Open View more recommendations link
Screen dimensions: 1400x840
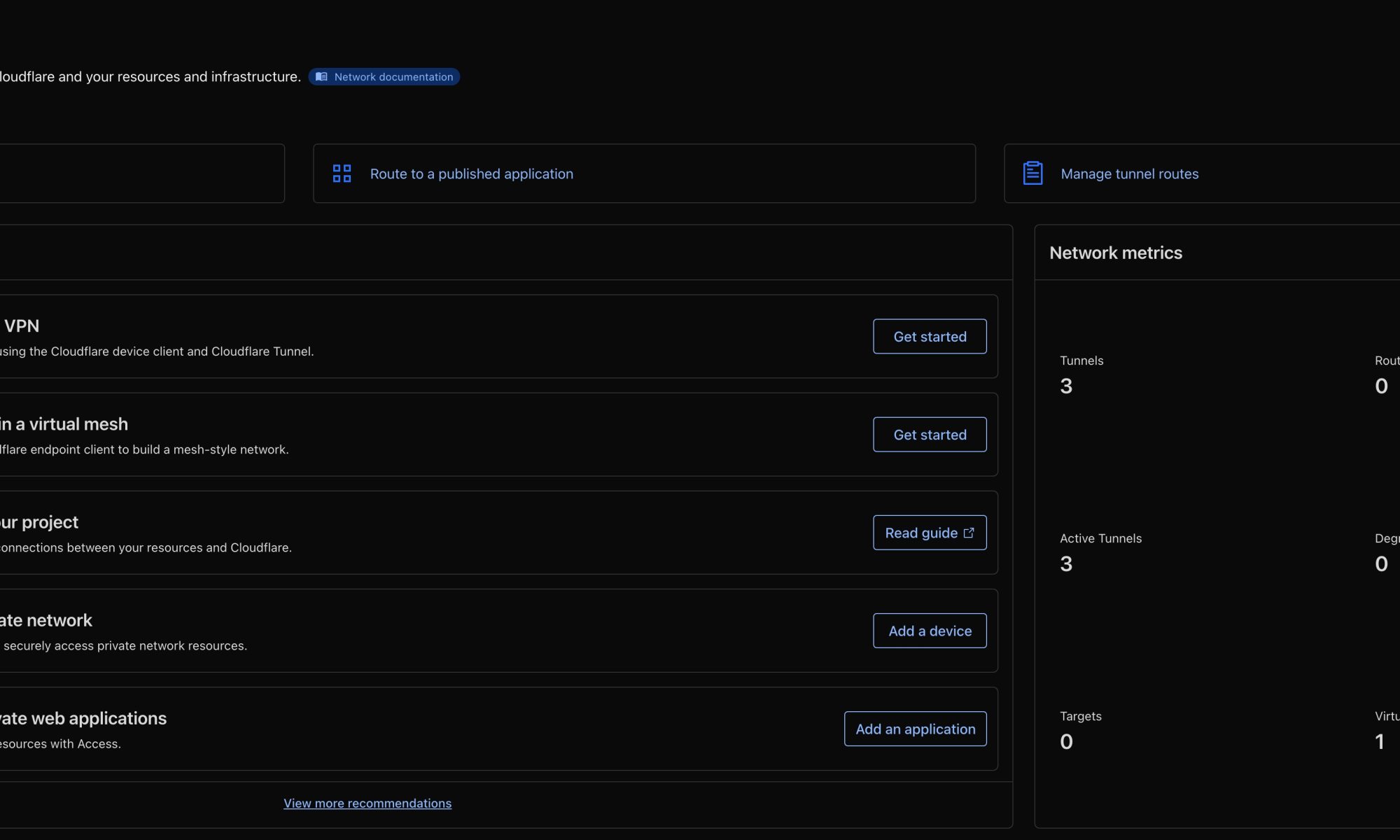(367, 804)
